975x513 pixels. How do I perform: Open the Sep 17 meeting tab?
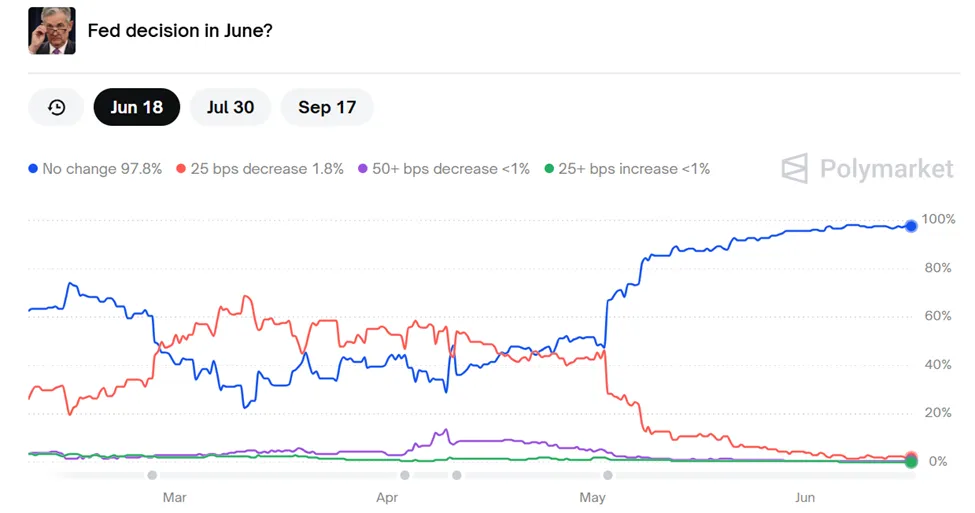coord(327,107)
